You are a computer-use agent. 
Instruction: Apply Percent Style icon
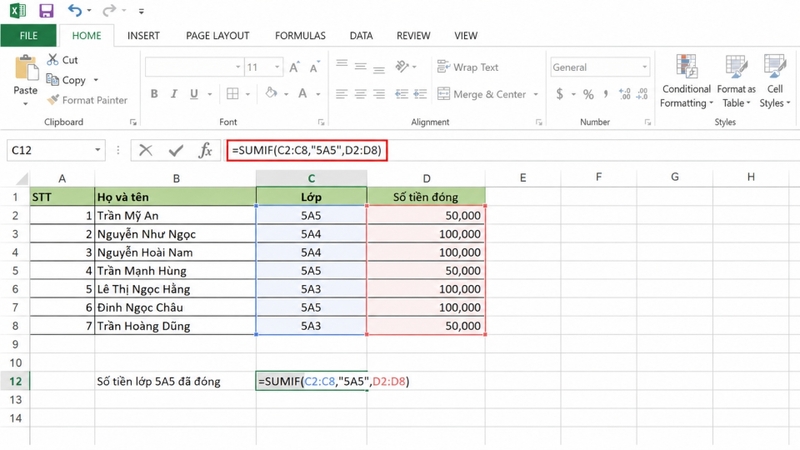[x=588, y=94]
